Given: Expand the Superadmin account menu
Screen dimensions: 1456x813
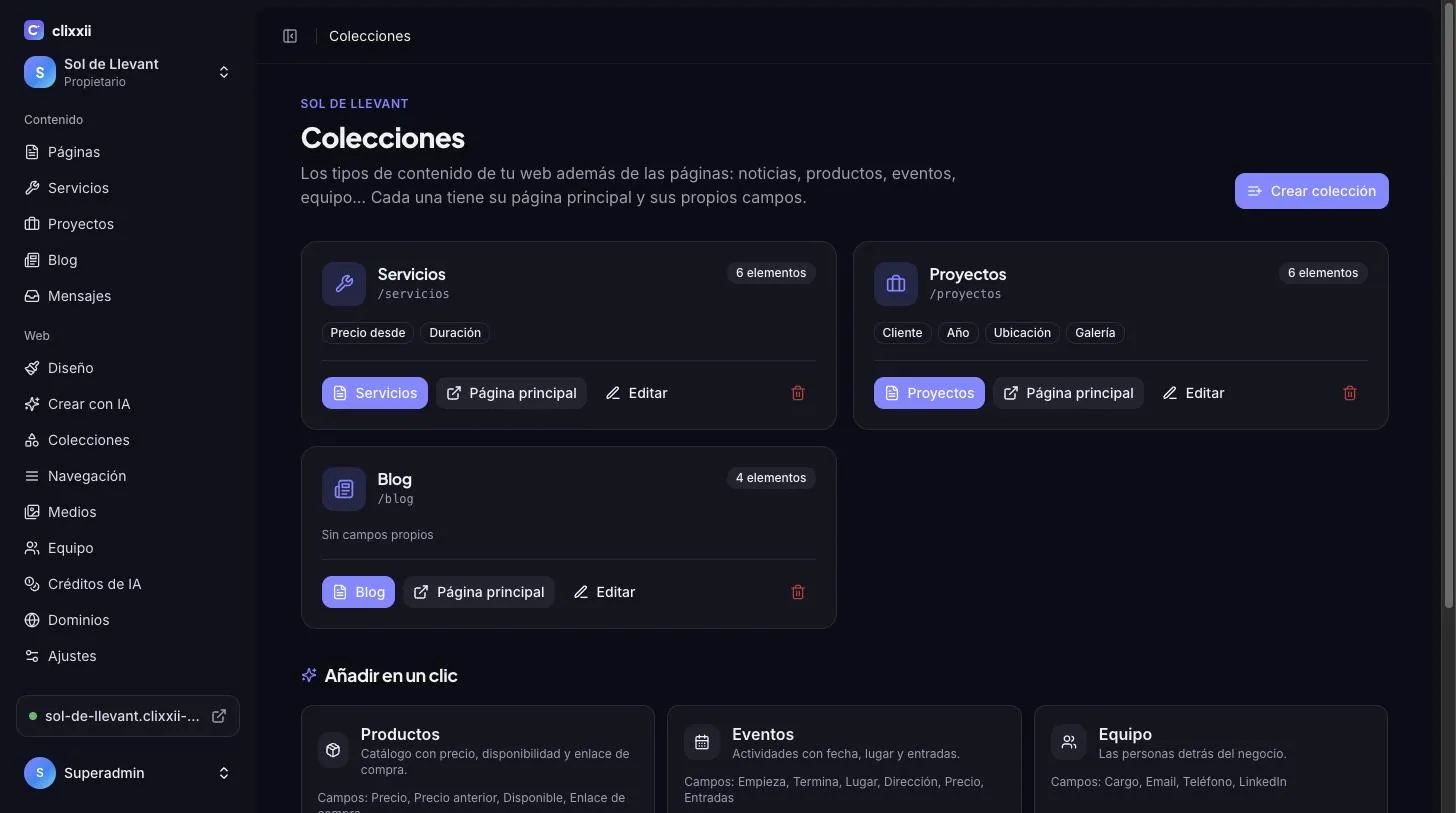Looking at the screenshot, I should pyautogui.click(x=224, y=773).
